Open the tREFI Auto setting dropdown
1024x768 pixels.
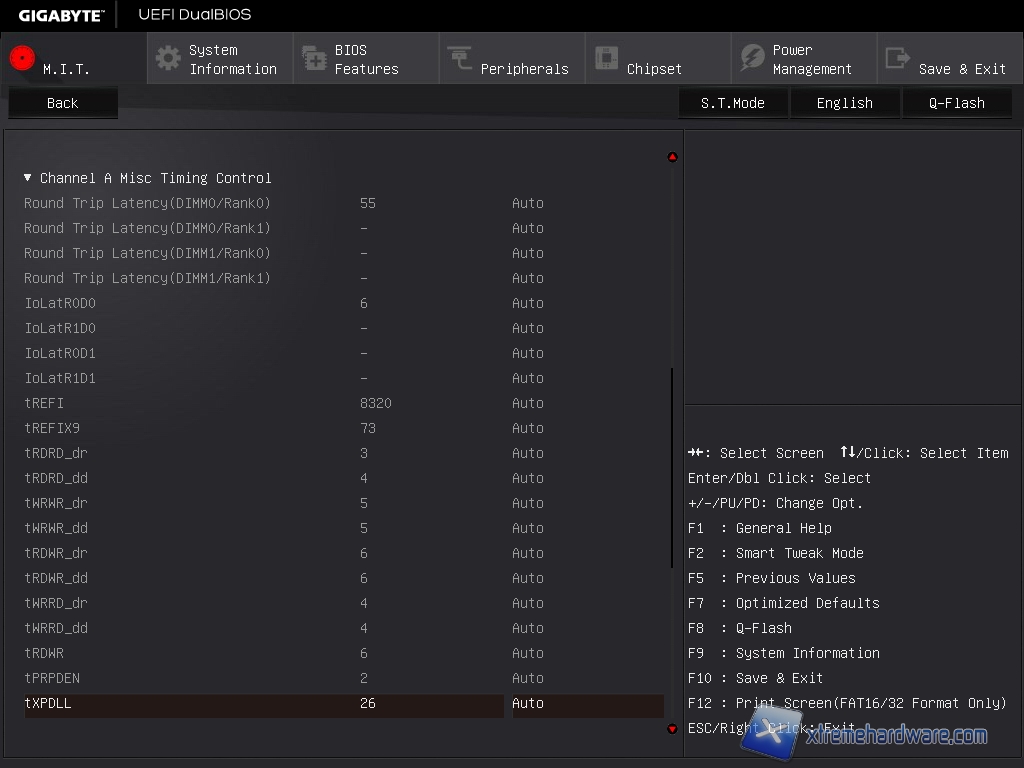pos(528,403)
